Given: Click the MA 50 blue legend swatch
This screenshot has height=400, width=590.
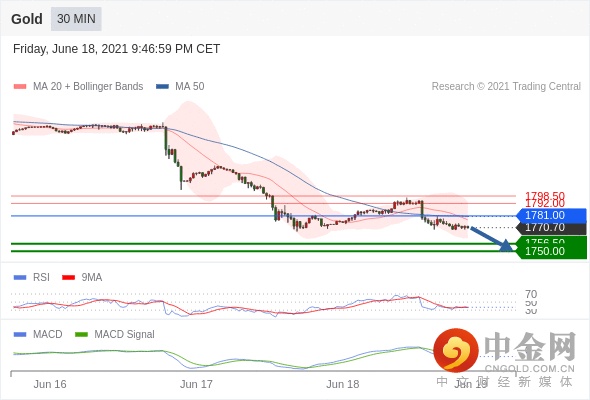Looking at the screenshot, I should coord(162,87).
